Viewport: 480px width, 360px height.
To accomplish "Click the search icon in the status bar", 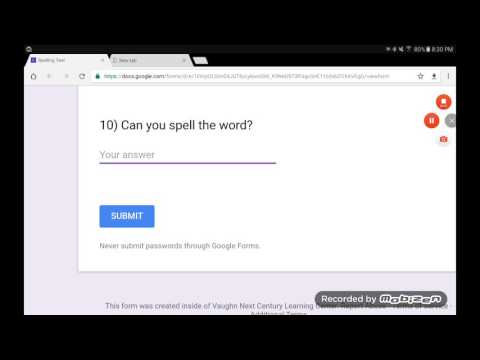I will click(29, 49).
